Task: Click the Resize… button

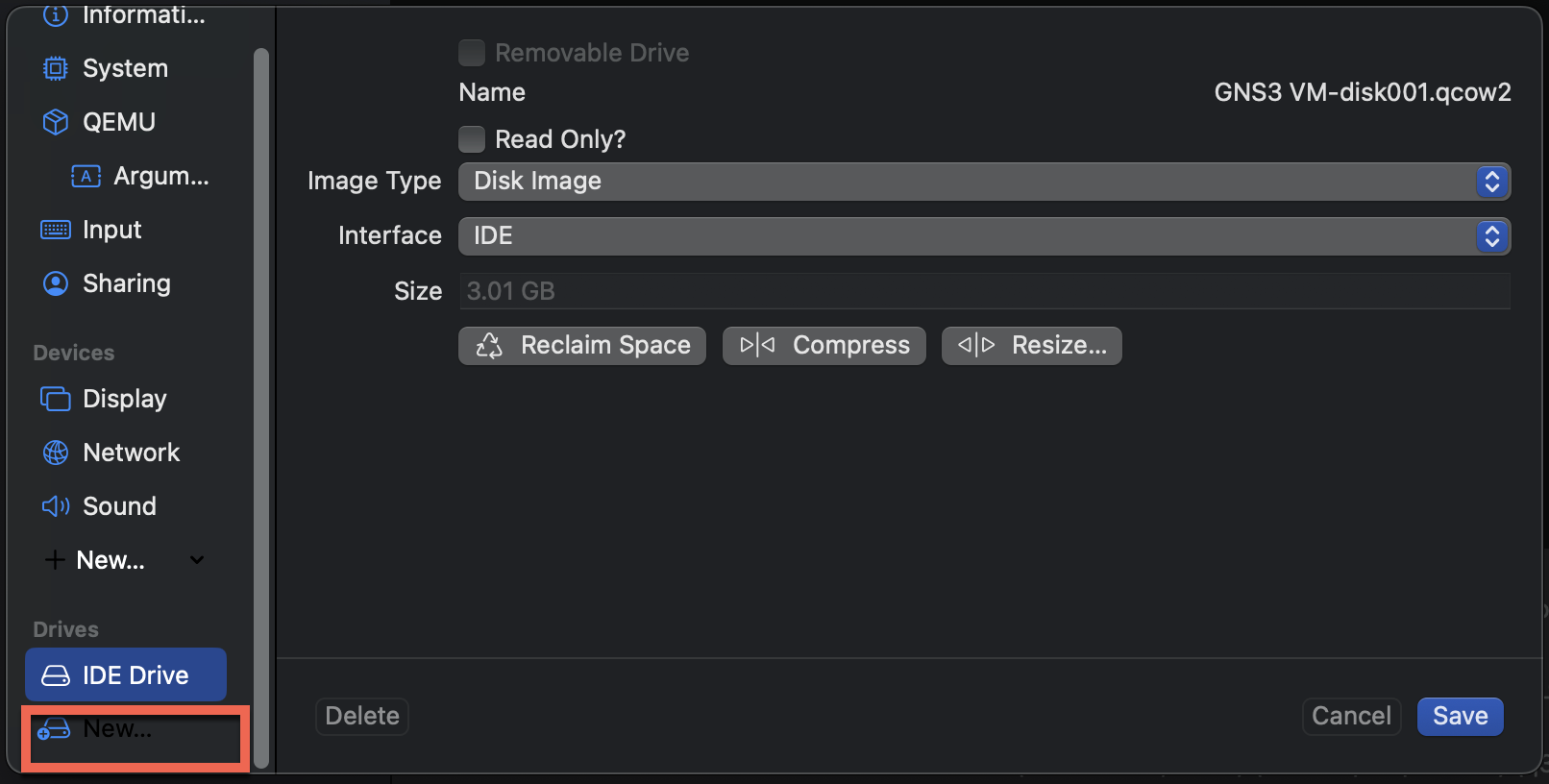Action: click(x=1032, y=346)
